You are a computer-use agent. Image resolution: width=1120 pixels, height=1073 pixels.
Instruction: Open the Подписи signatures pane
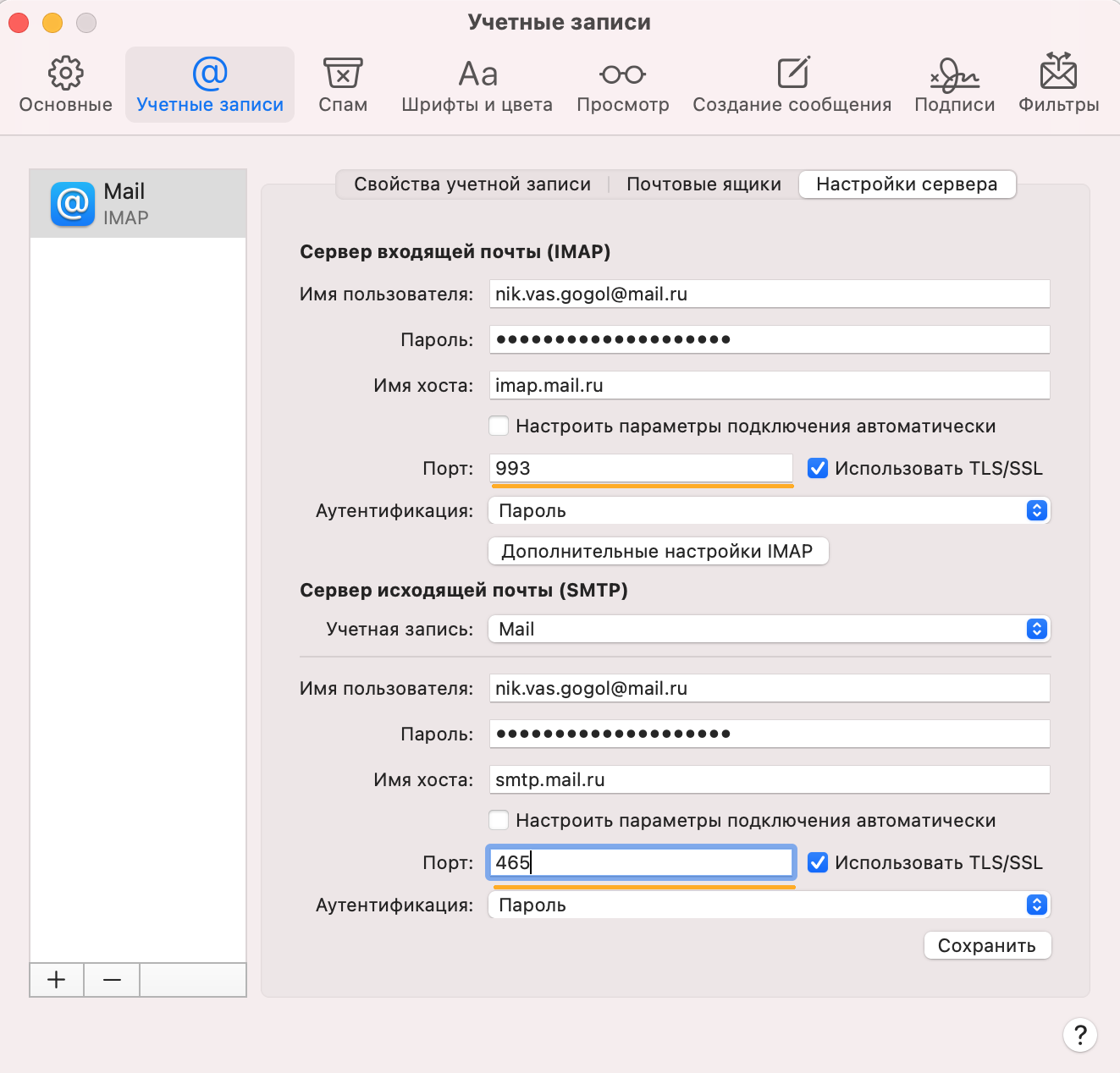click(955, 85)
